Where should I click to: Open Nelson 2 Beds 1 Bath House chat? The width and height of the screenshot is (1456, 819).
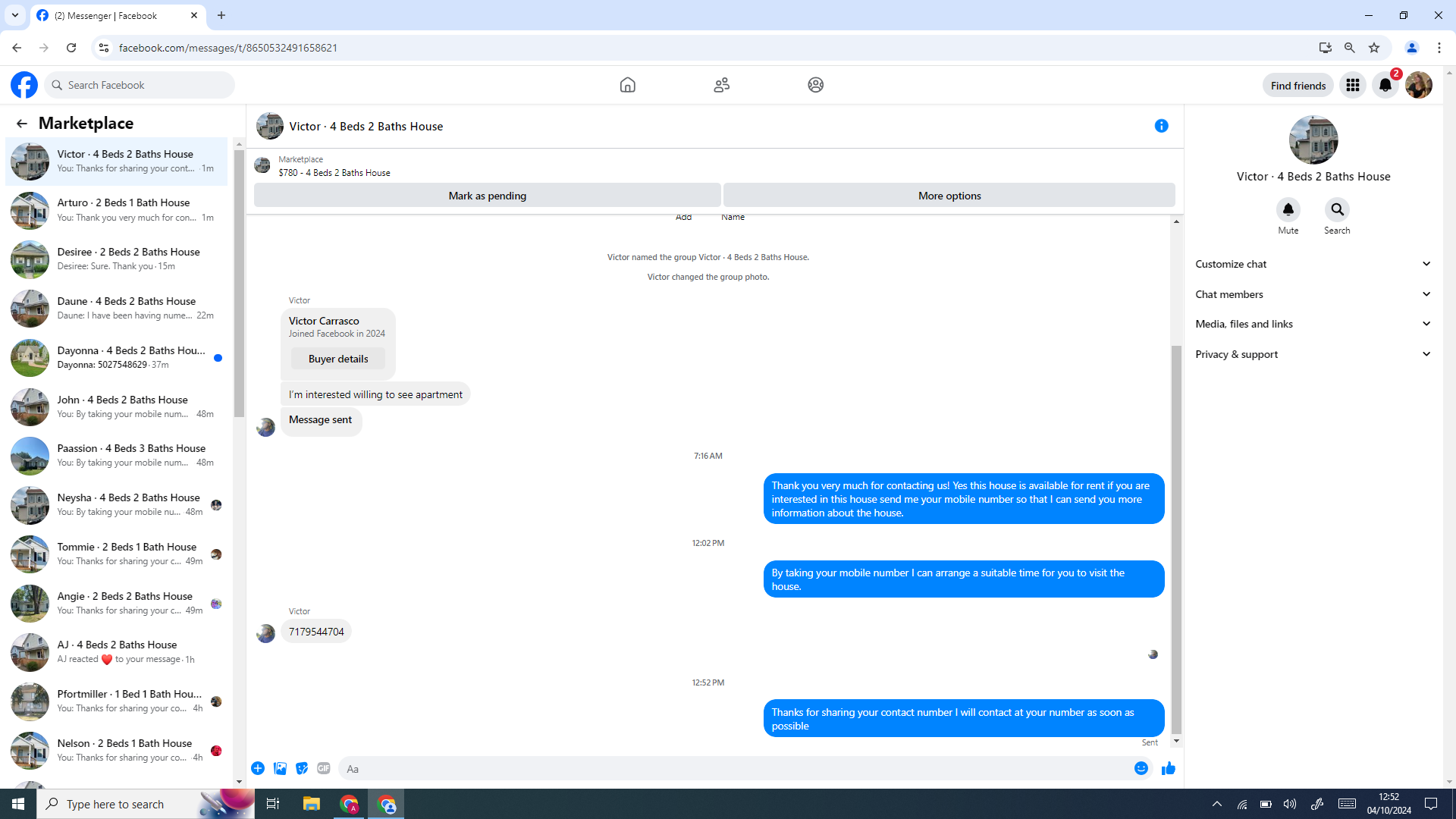coord(116,751)
